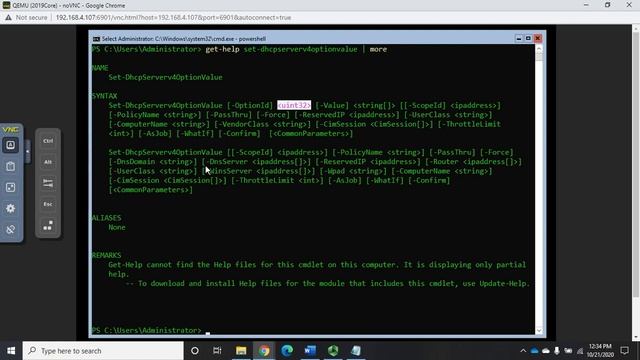Close the remote PowerShell window
Viewport: 640px width, 360px height.
click(538, 38)
